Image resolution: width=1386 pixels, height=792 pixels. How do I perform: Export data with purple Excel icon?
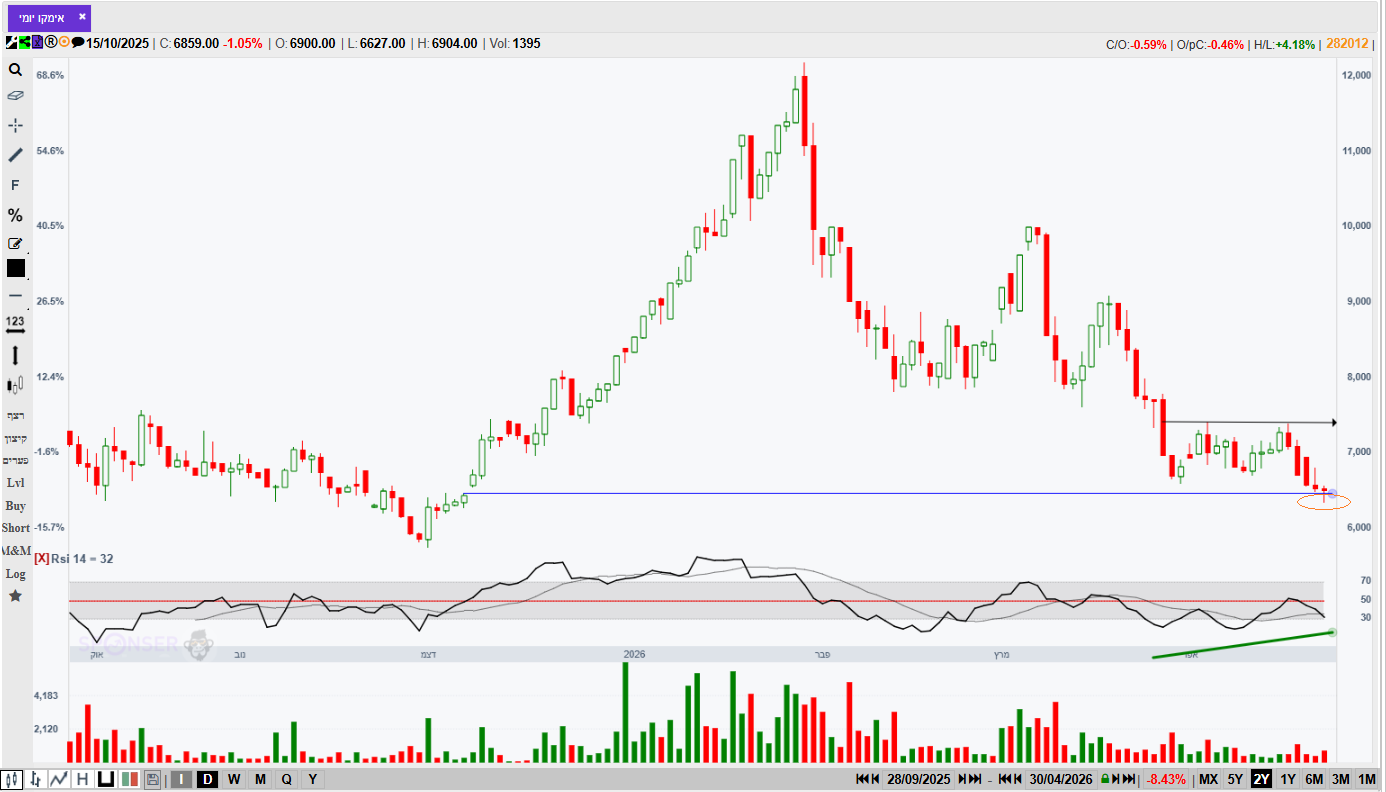point(37,43)
